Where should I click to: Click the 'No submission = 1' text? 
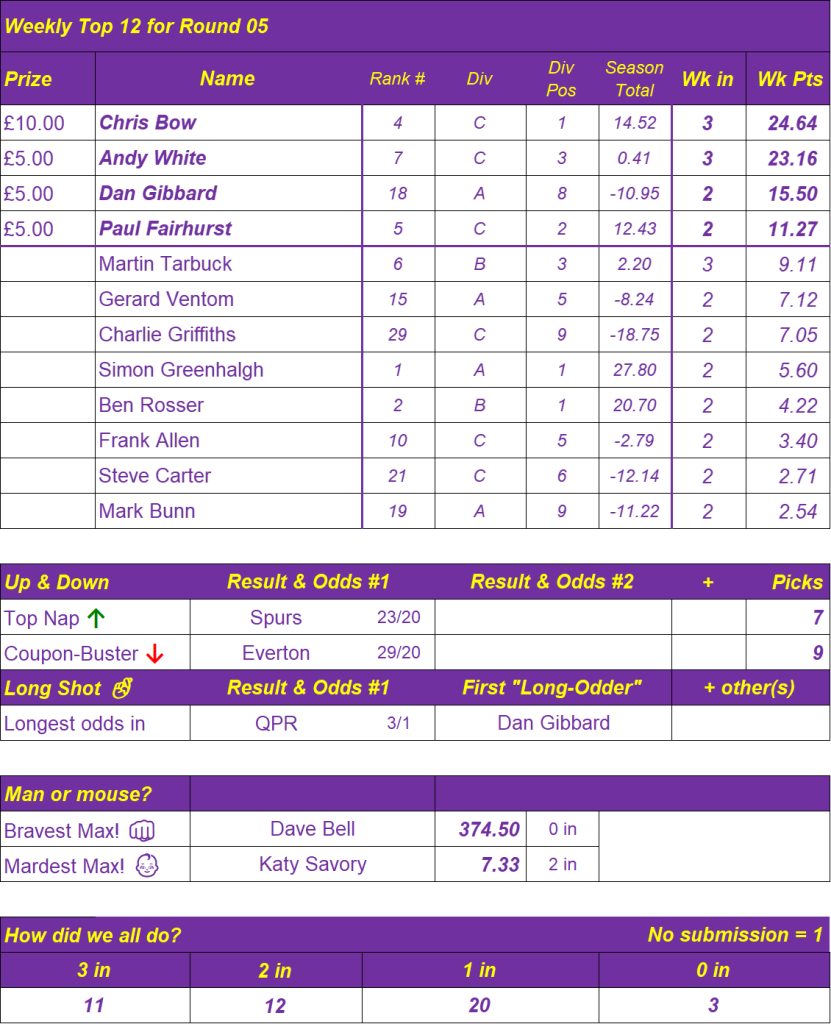click(735, 935)
